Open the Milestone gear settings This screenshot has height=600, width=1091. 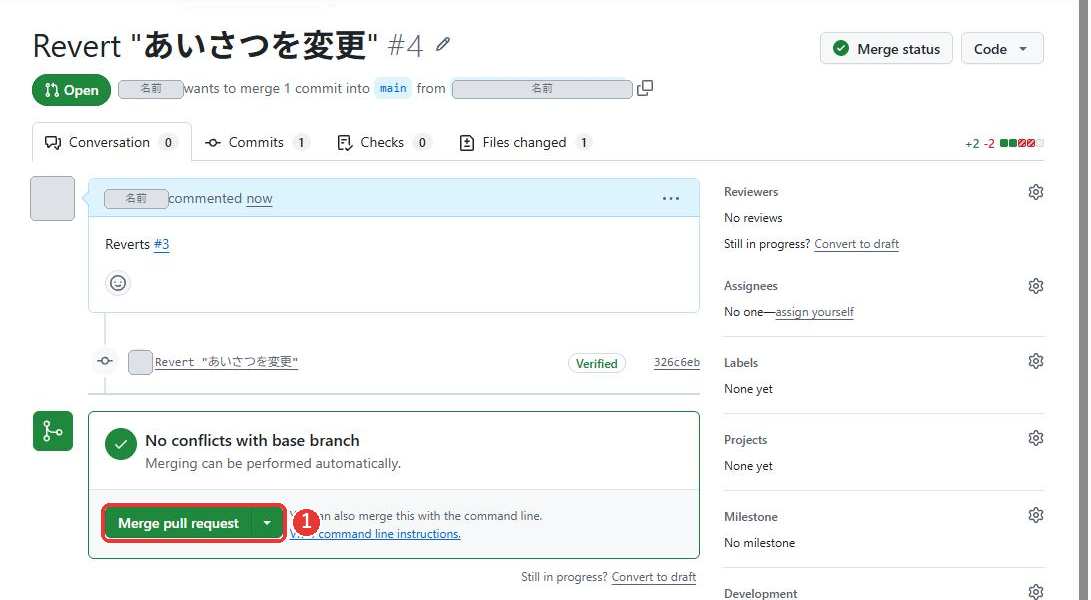coord(1035,515)
